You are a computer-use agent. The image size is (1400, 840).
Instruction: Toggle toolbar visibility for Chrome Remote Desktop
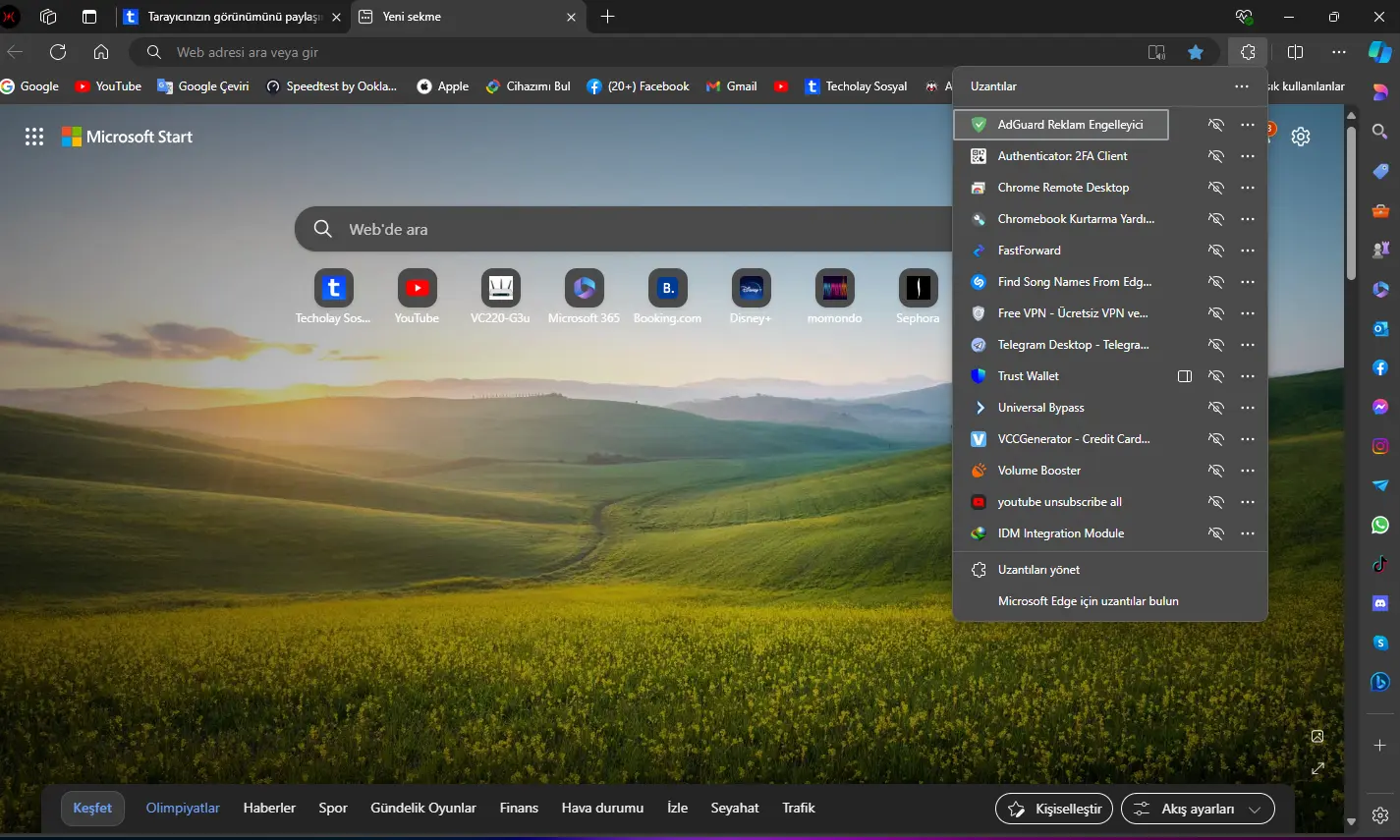(x=1216, y=188)
